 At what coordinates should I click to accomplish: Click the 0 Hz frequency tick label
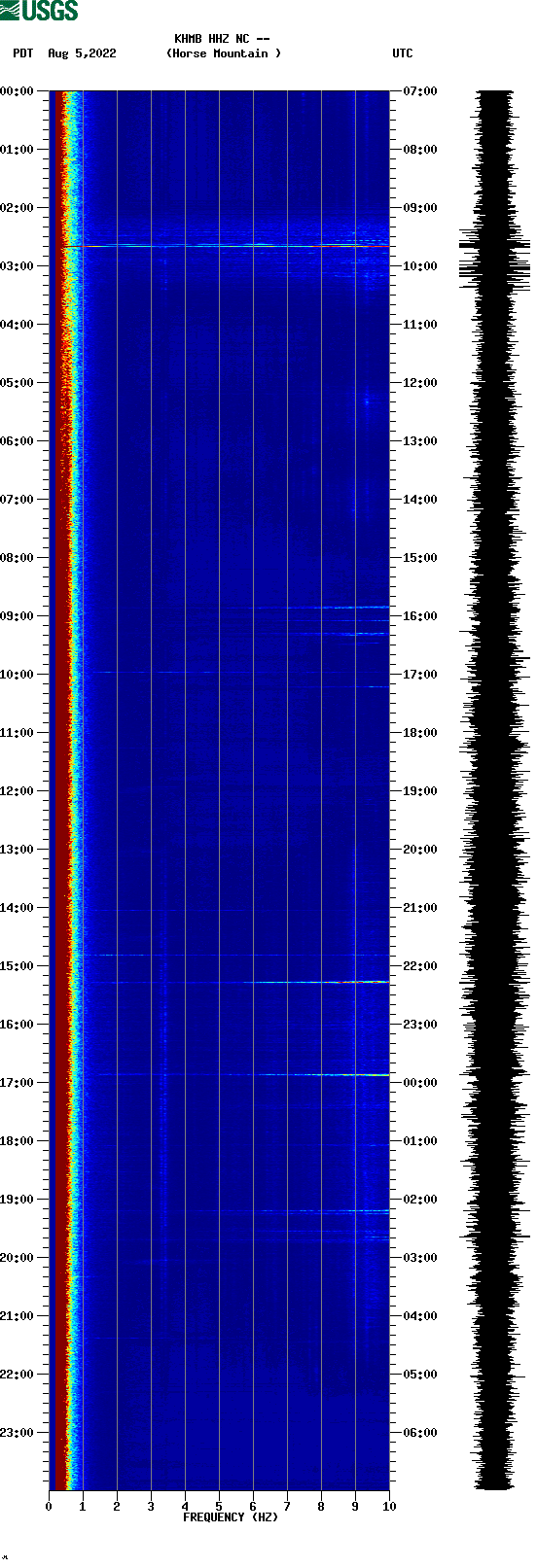(49, 1507)
